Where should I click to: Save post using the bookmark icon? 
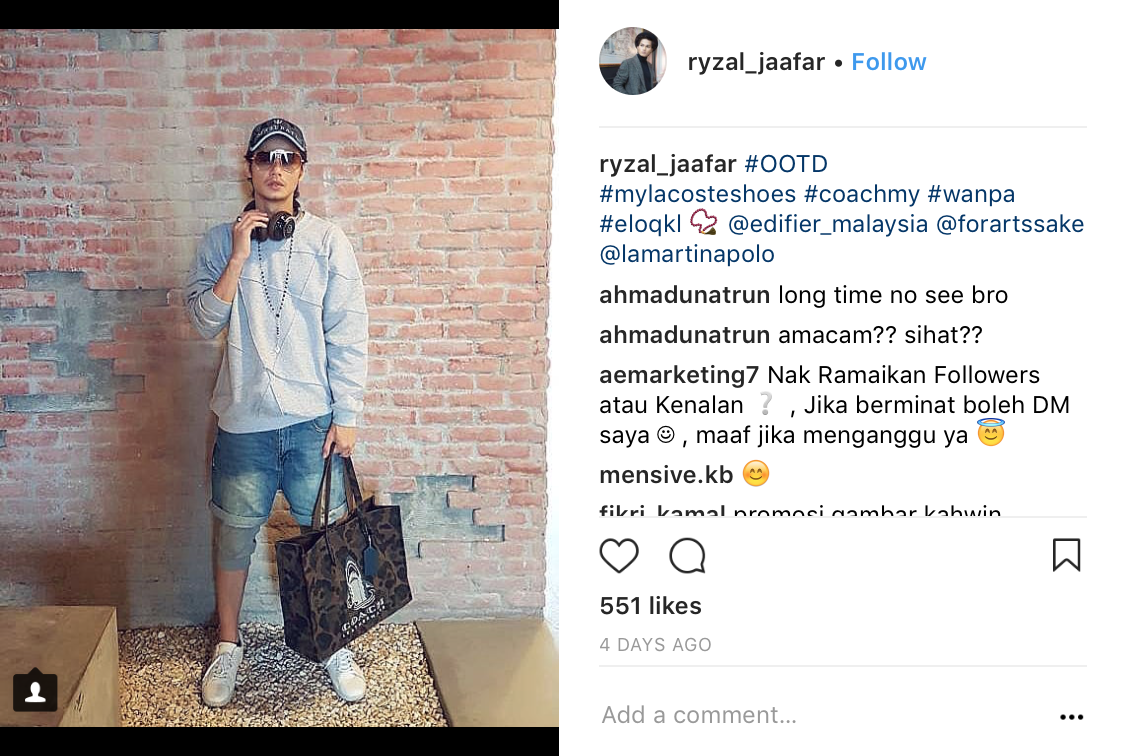coord(1066,555)
